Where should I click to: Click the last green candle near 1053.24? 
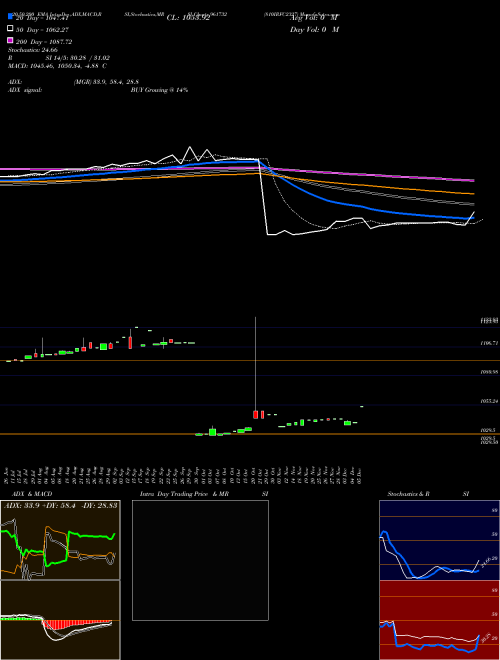coord(362,406)
